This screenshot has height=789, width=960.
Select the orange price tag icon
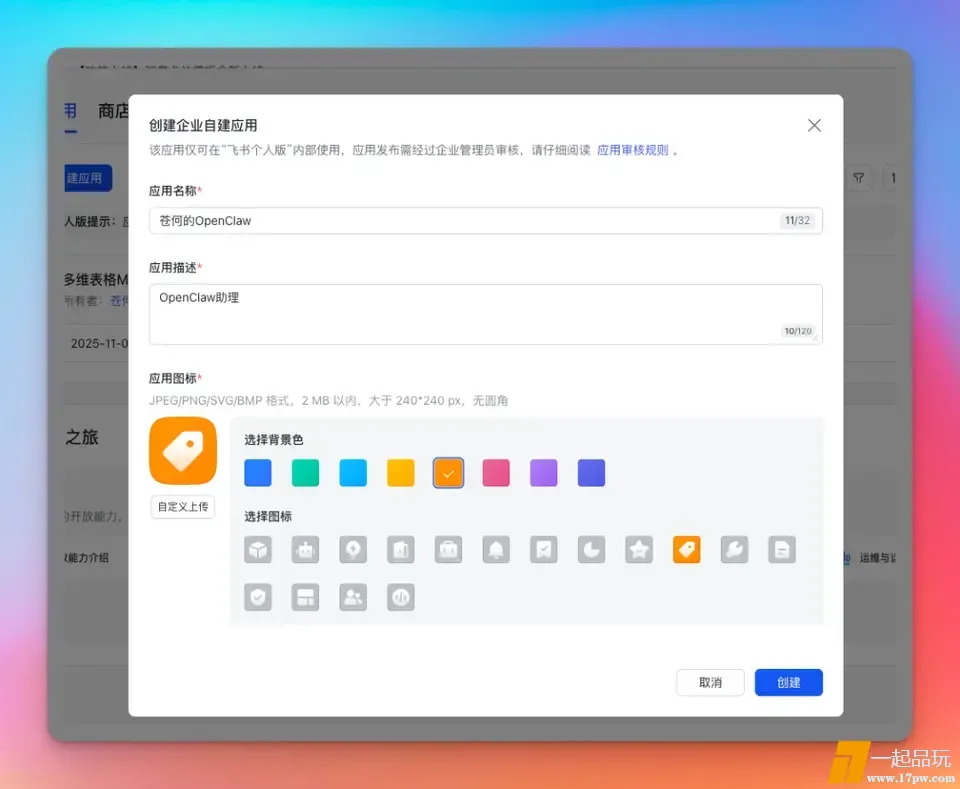[686, 549]
